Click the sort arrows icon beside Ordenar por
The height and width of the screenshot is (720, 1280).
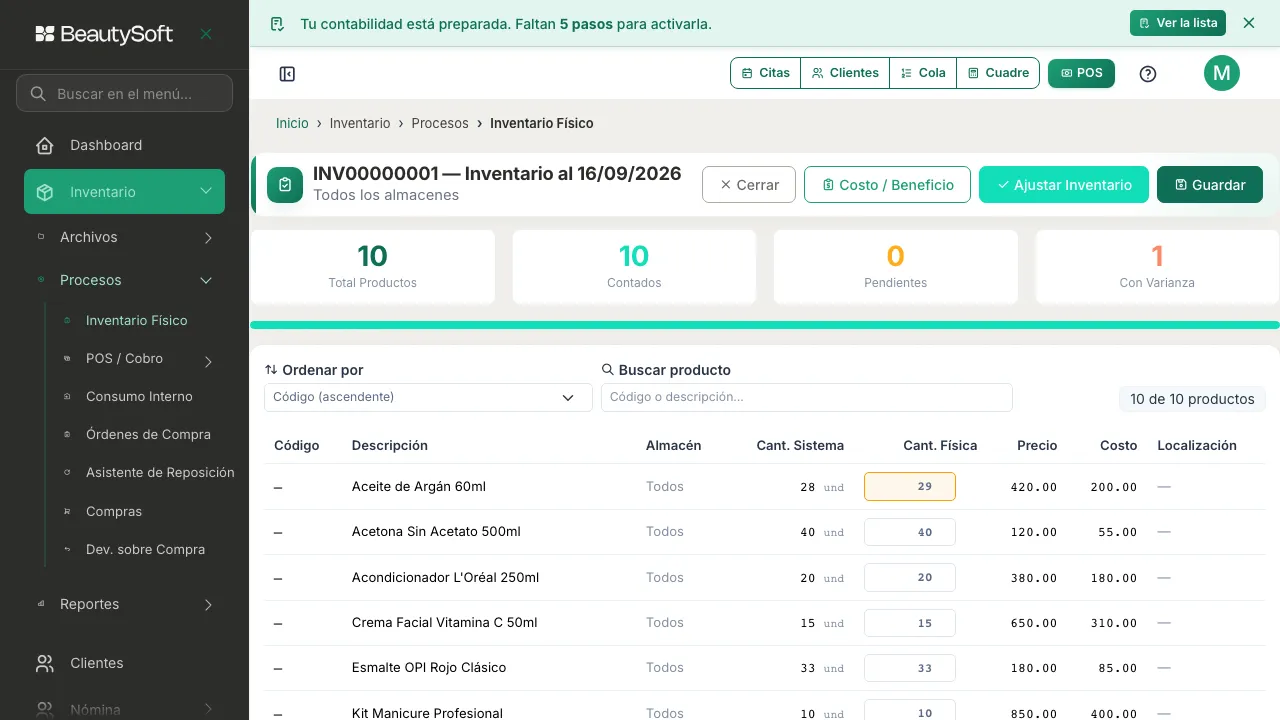(x=271, y=370)
